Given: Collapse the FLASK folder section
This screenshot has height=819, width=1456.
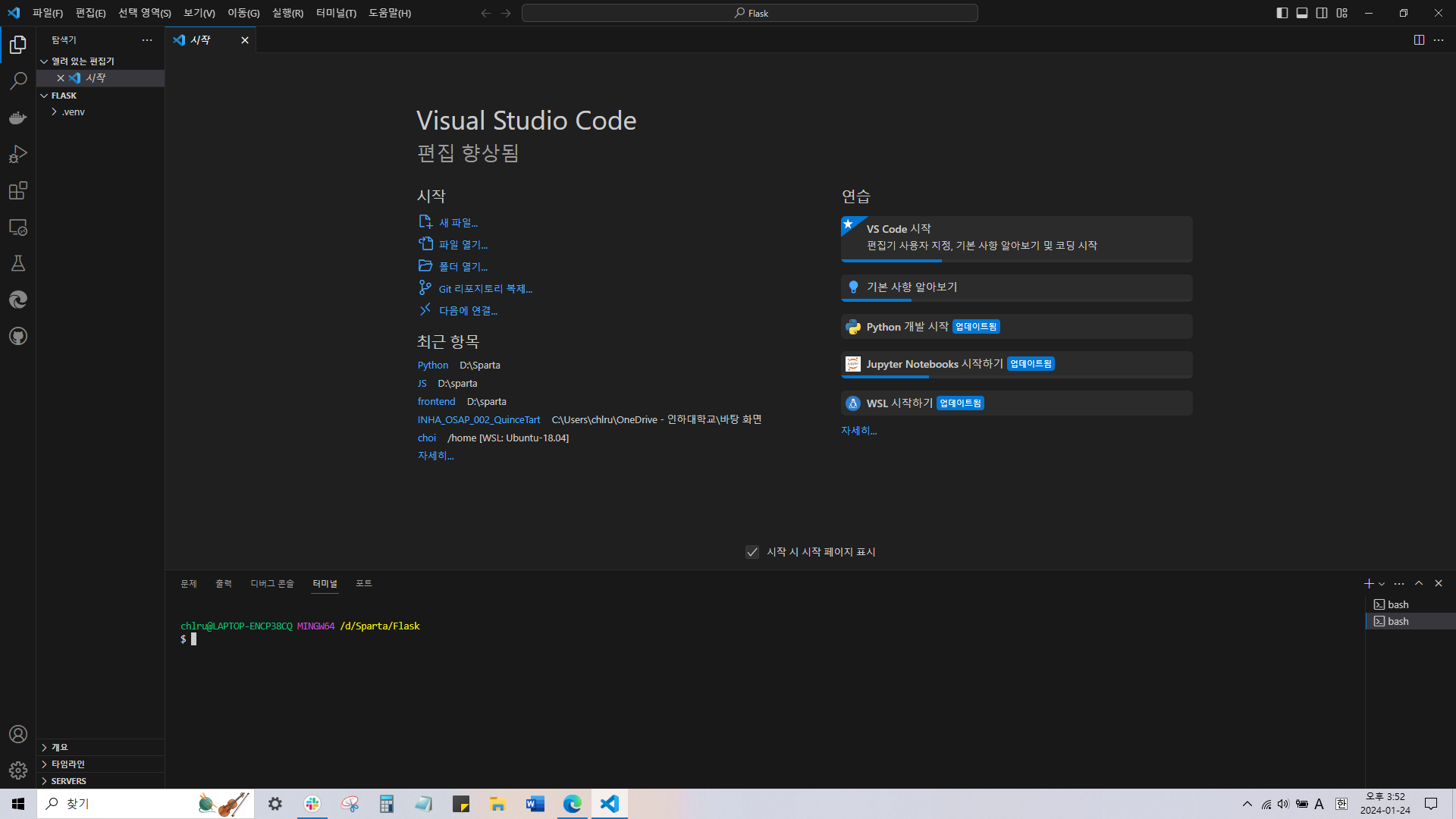Looking at the screenshot, I should pyautogui.click(x=101, y=96).
